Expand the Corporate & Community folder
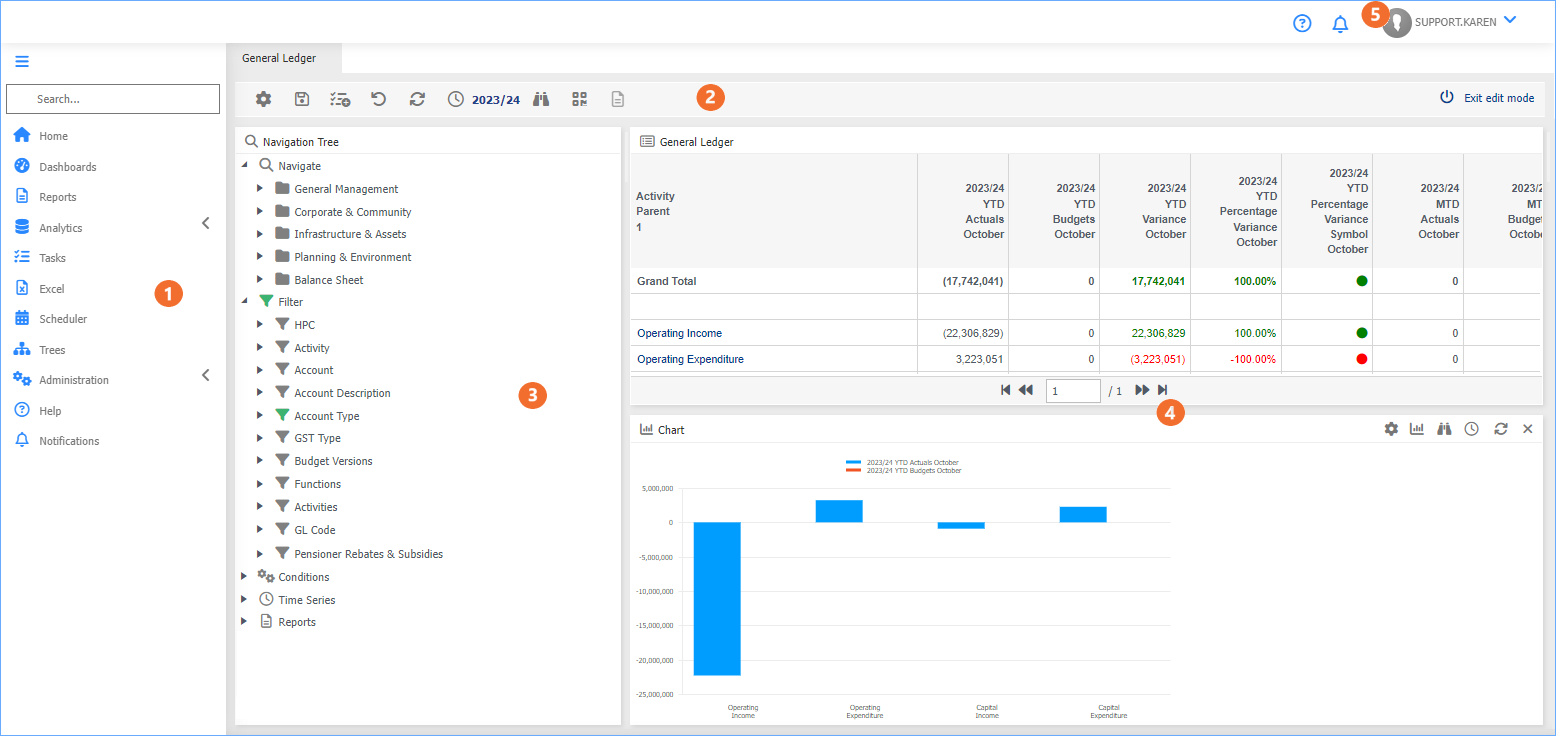This screenshot has height=736, width=1557. (x=260, y=211)
